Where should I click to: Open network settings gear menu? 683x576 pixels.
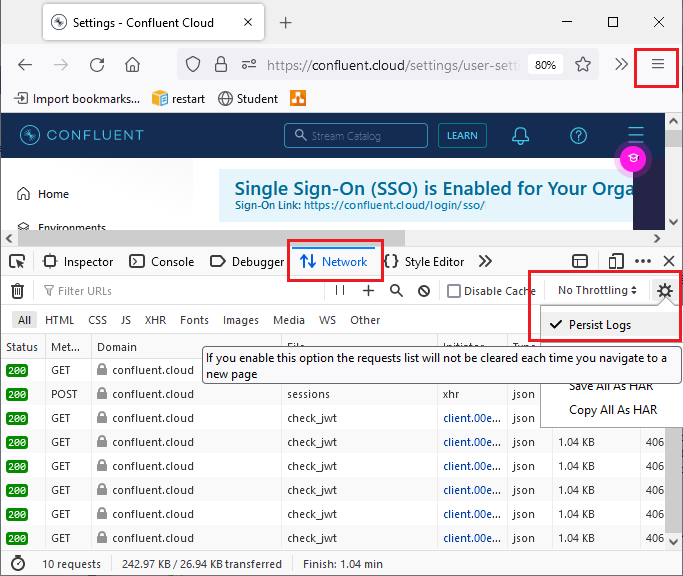pyautogui.click(x=665, y=291)
